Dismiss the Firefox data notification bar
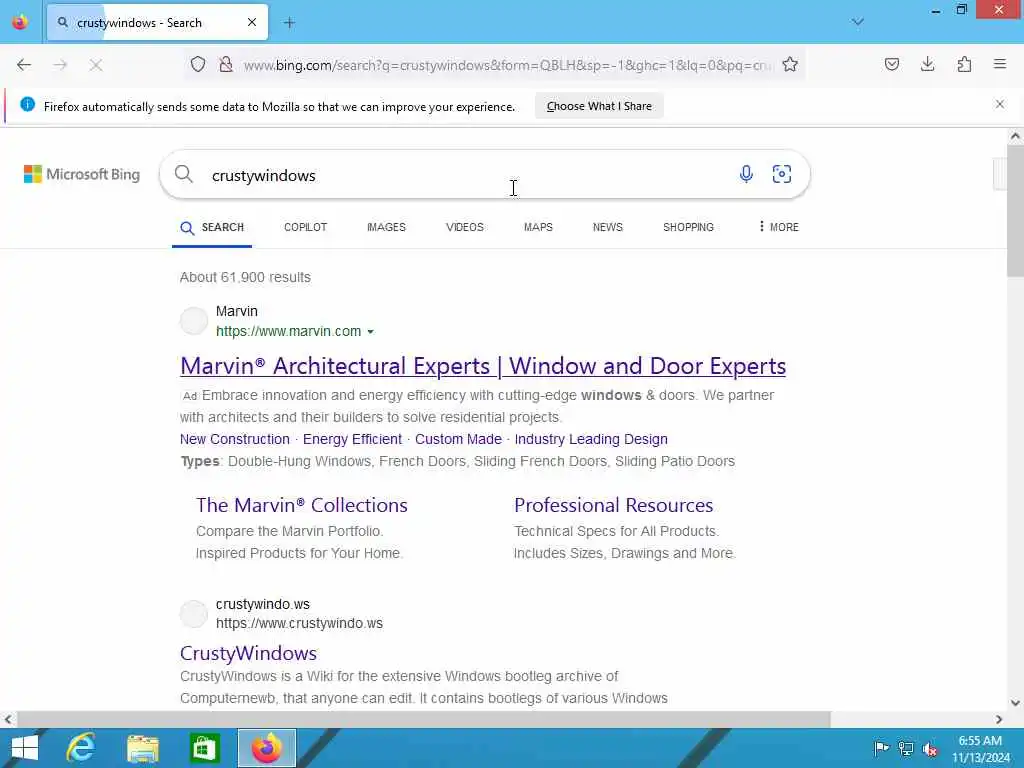The height and width of the screenshot is (768, 1024). pyautogui.click(x=1000, y=104)
